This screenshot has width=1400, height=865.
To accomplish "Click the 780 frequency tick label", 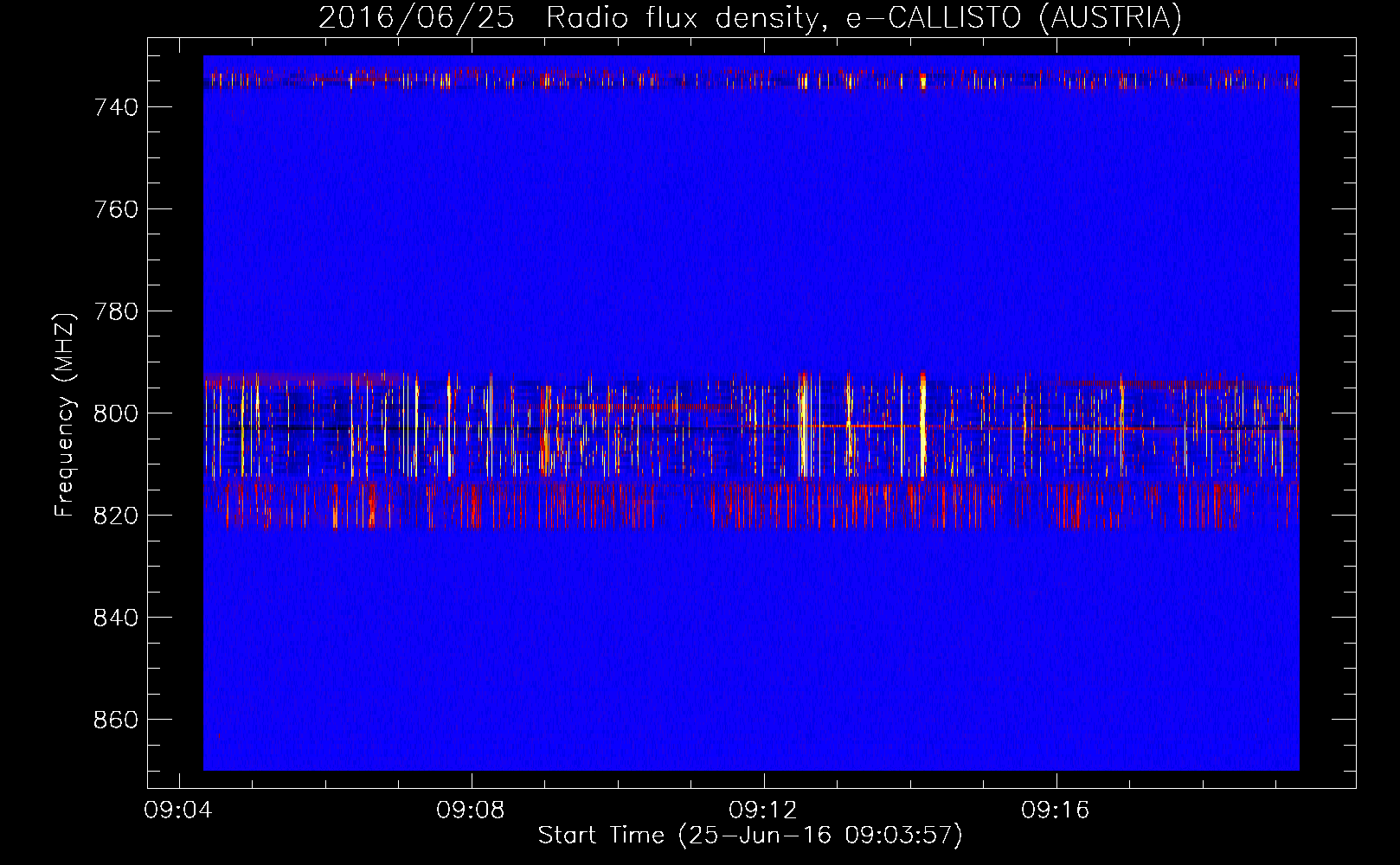I will coord(116,311).
